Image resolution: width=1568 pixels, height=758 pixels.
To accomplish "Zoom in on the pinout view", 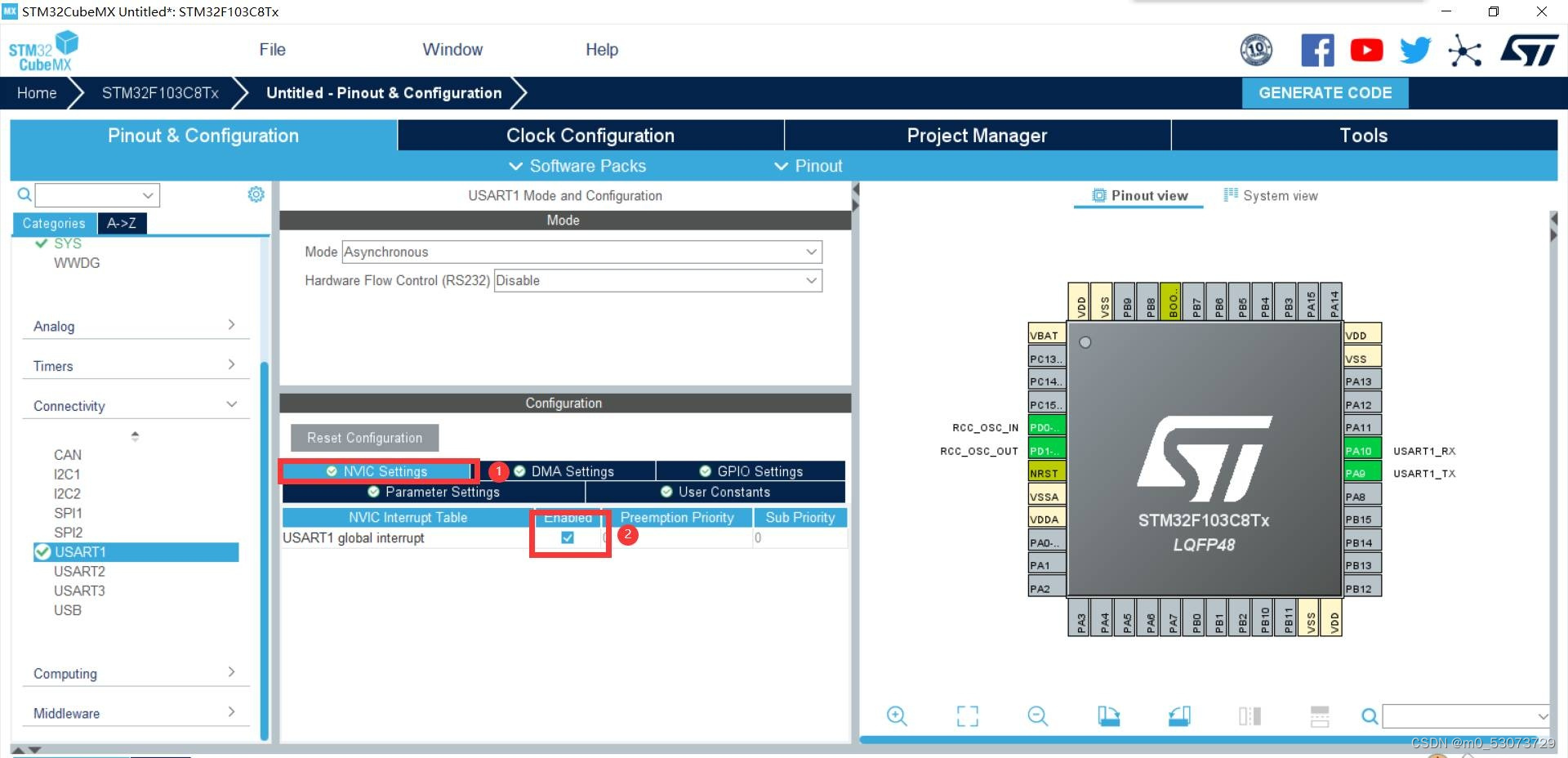I will pyautogui.click(x=897, y=716).
